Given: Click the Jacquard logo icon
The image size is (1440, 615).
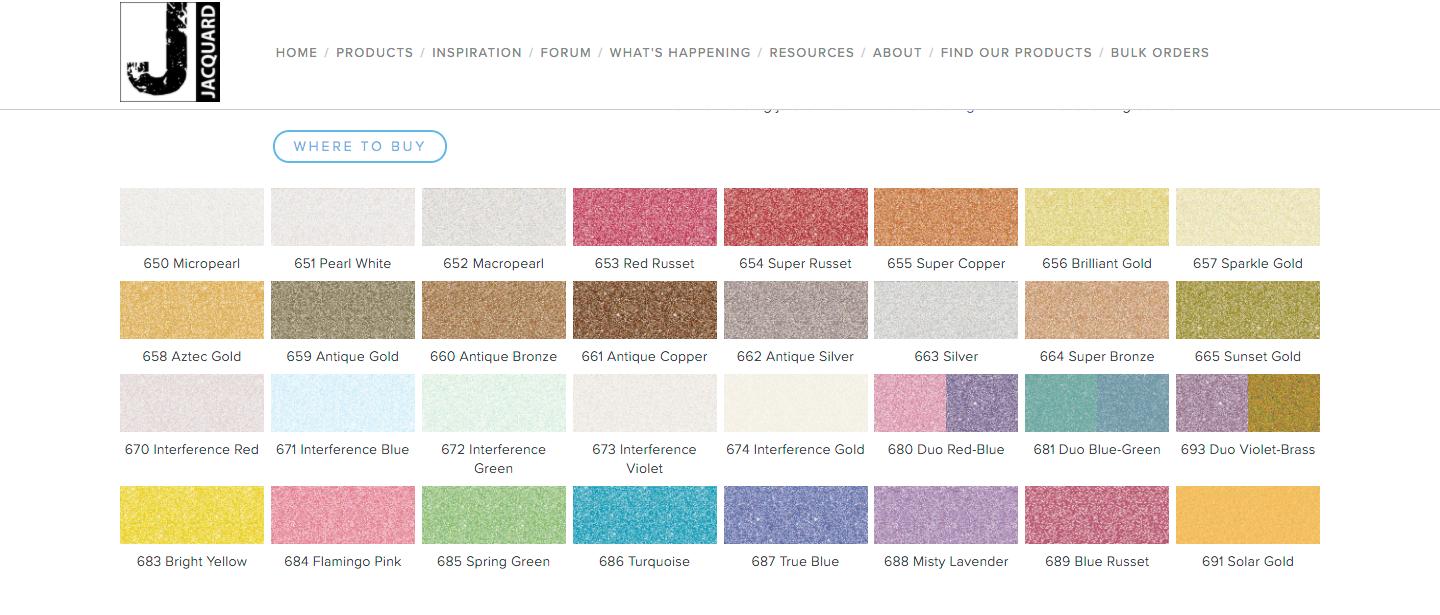Looking at the screenshot, I should [170, 52].
